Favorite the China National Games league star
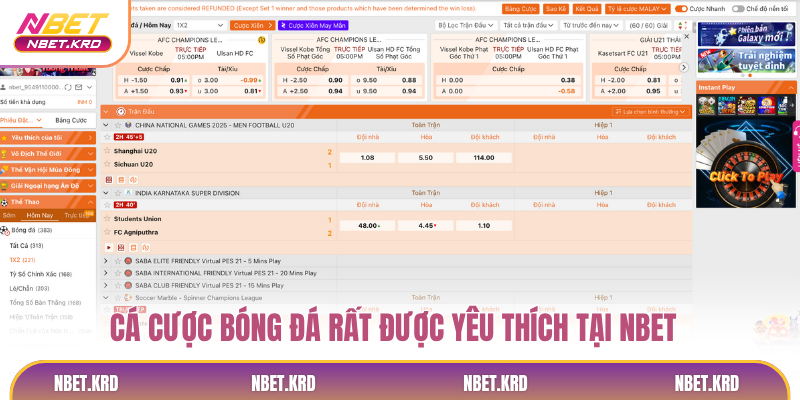 [x=118, y=125]
